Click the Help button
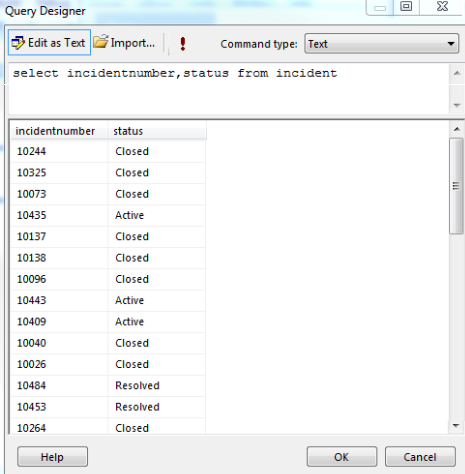The height and width of the screenshot is (474, 465). coord(52,457)
